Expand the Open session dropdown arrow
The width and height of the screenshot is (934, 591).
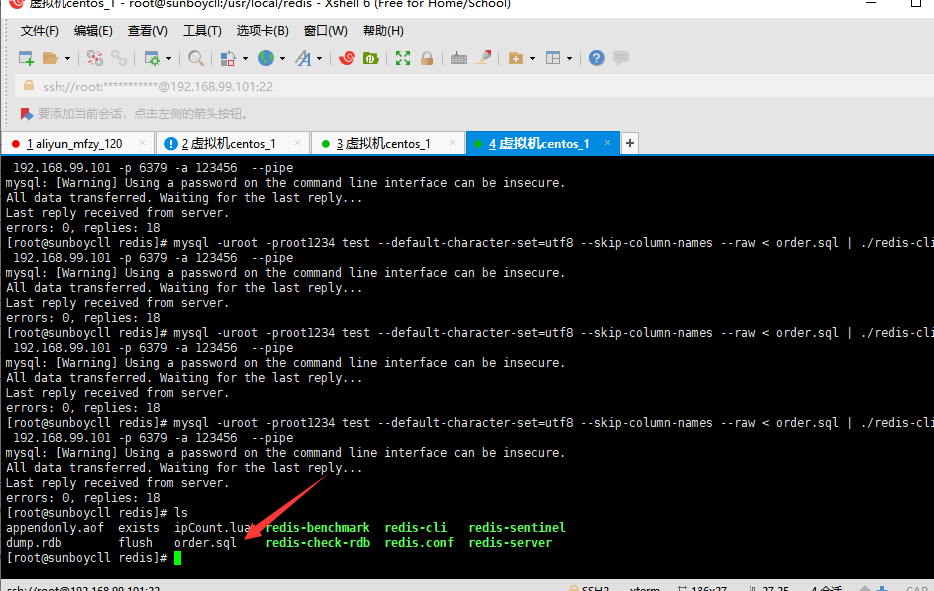pos(67,58)
